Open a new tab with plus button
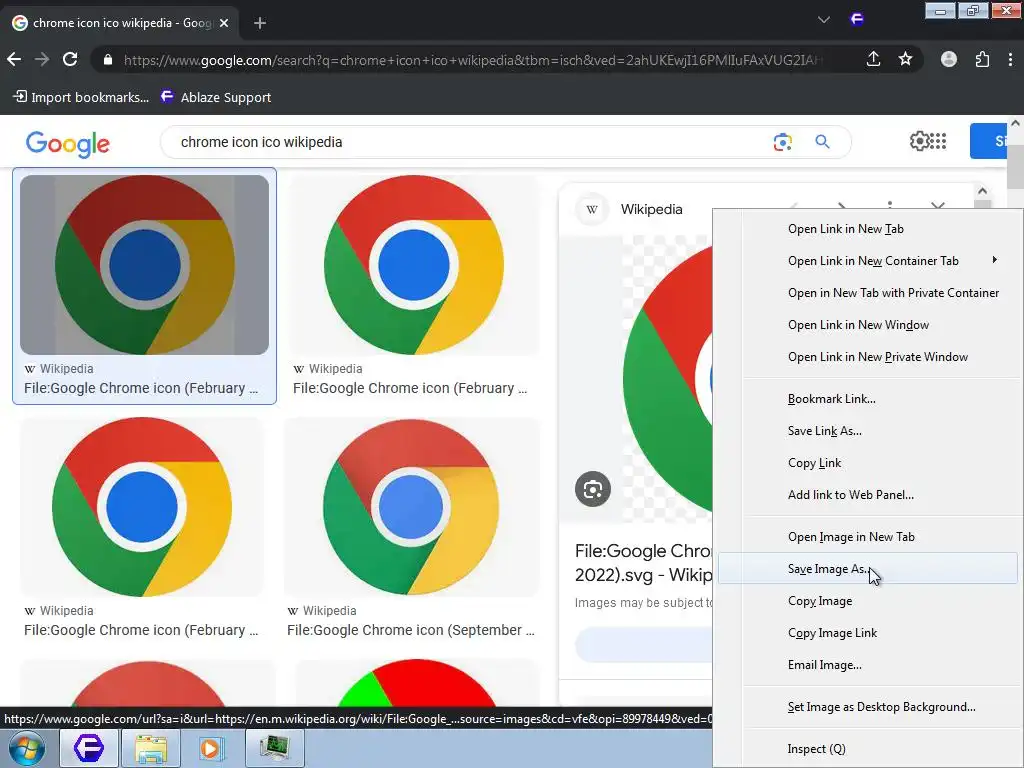The width and height of the screenshot is (1024, 768). [260, 23]
